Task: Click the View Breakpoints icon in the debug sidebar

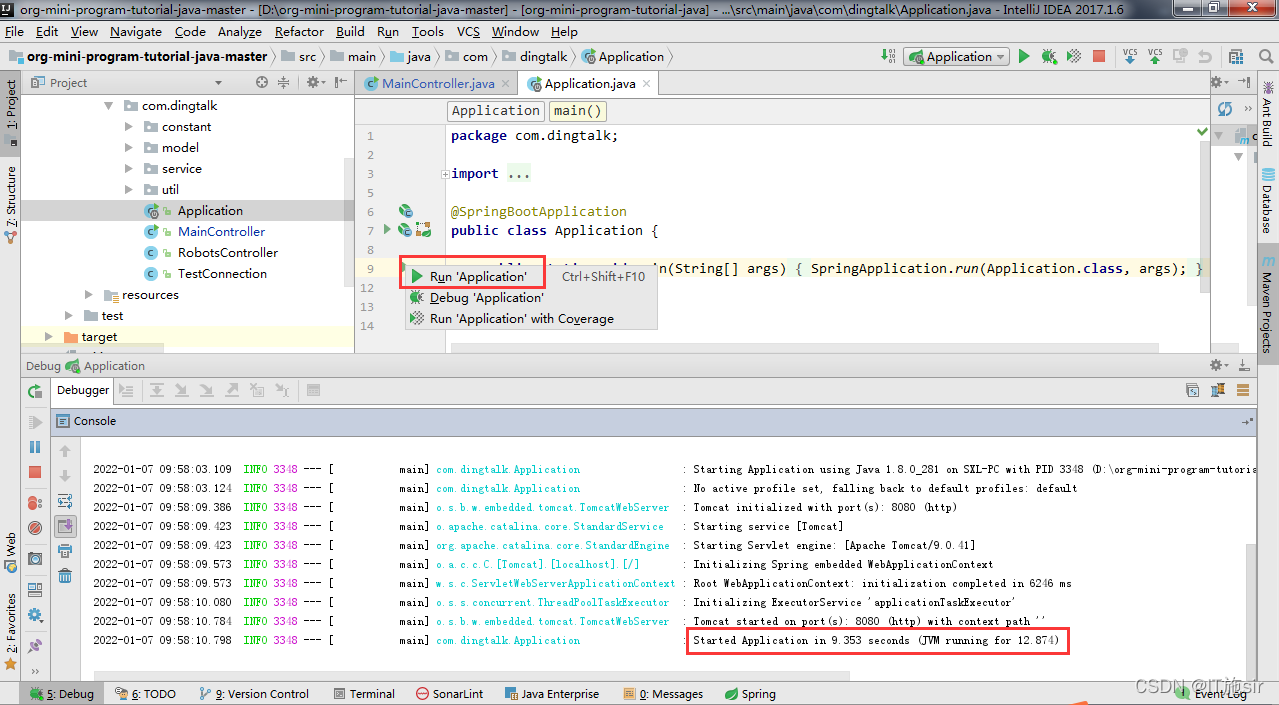Action: coord(35,503)
